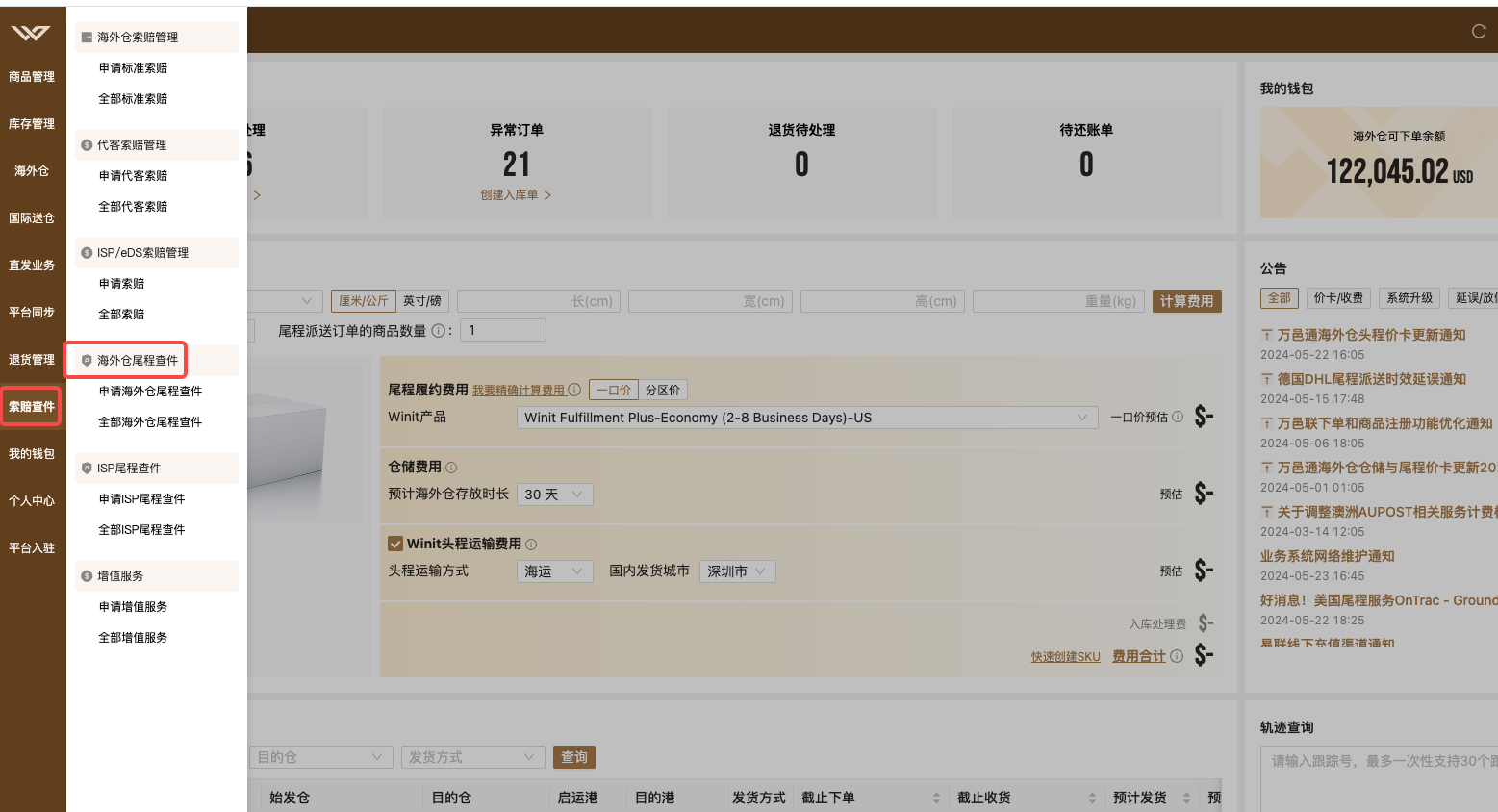The image size is (1498, 812).
Task: Open 退货管理 in left sidebar
Action: tap(32, 360)
